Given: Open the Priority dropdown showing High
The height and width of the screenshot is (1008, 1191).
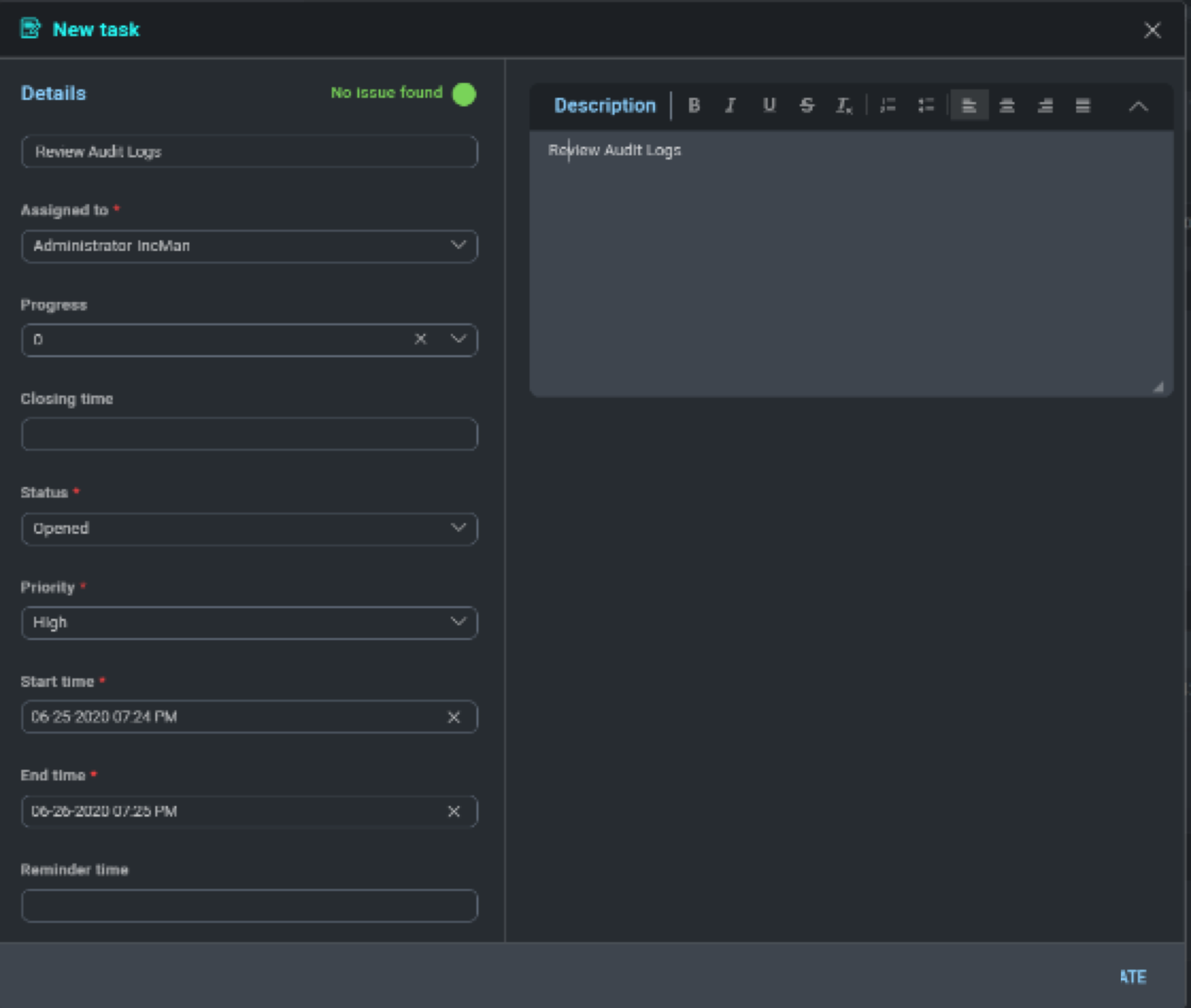Looking at the screenshot, I should click(x=458, y=622).
